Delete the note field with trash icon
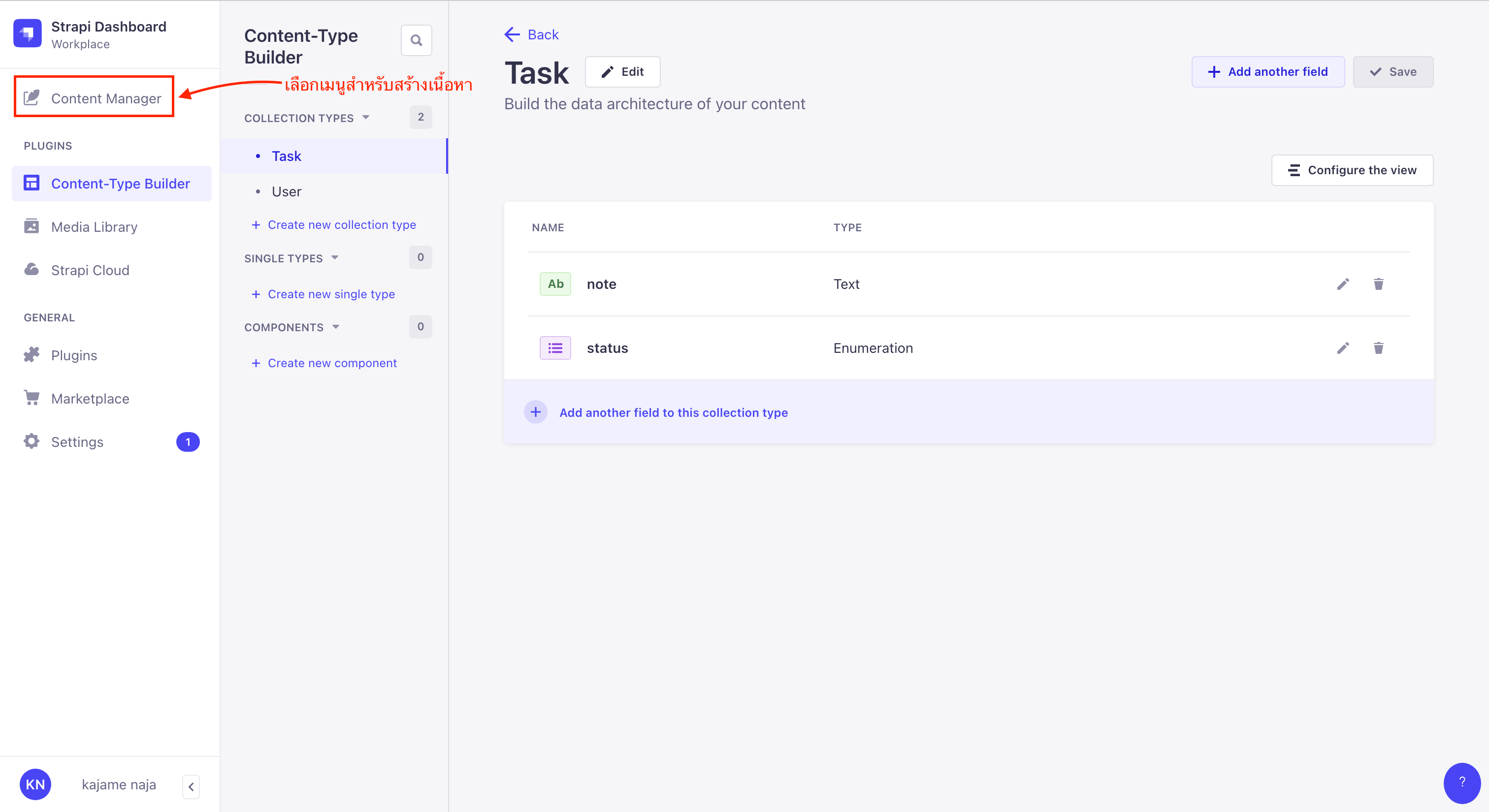The width and height of the screenshot is (1489, 812). [x=1379, y=283]
